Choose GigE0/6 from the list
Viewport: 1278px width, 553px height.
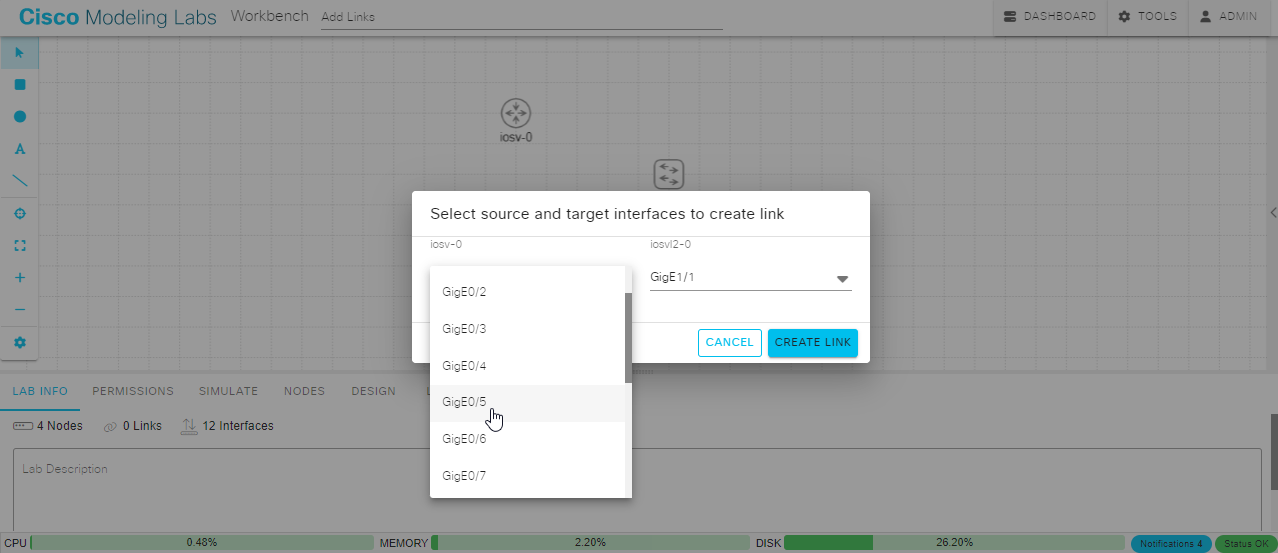pos(527,440)
